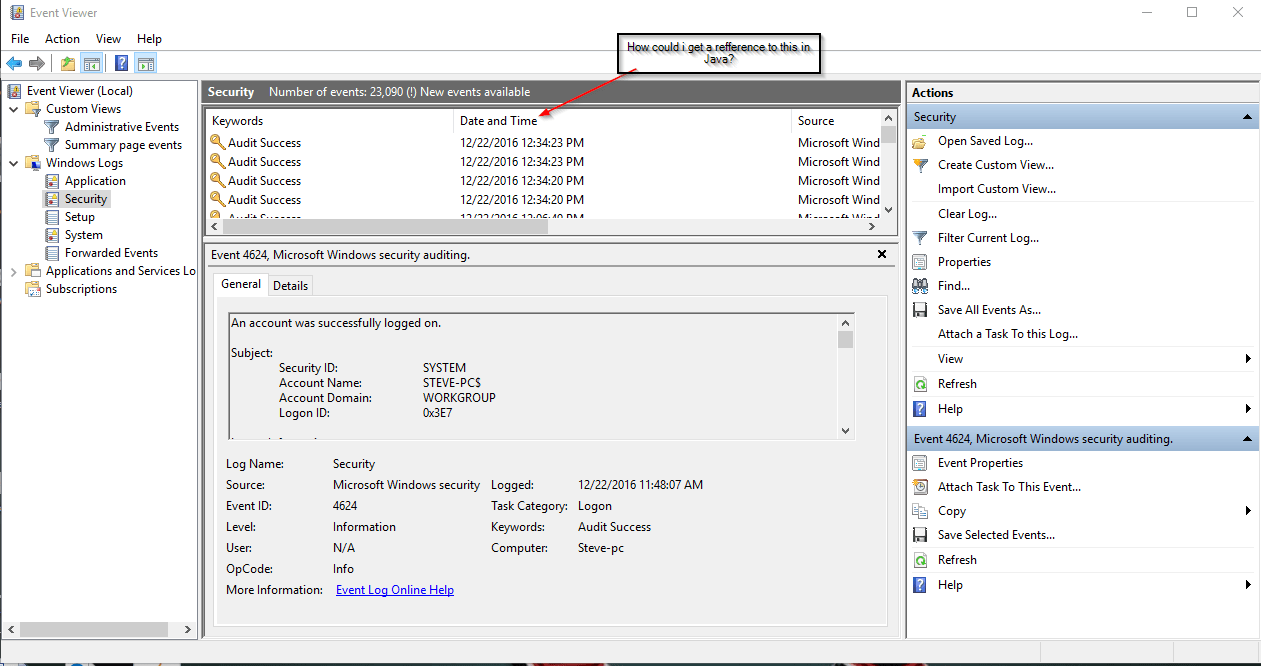Open the File menu

(20, 39)
